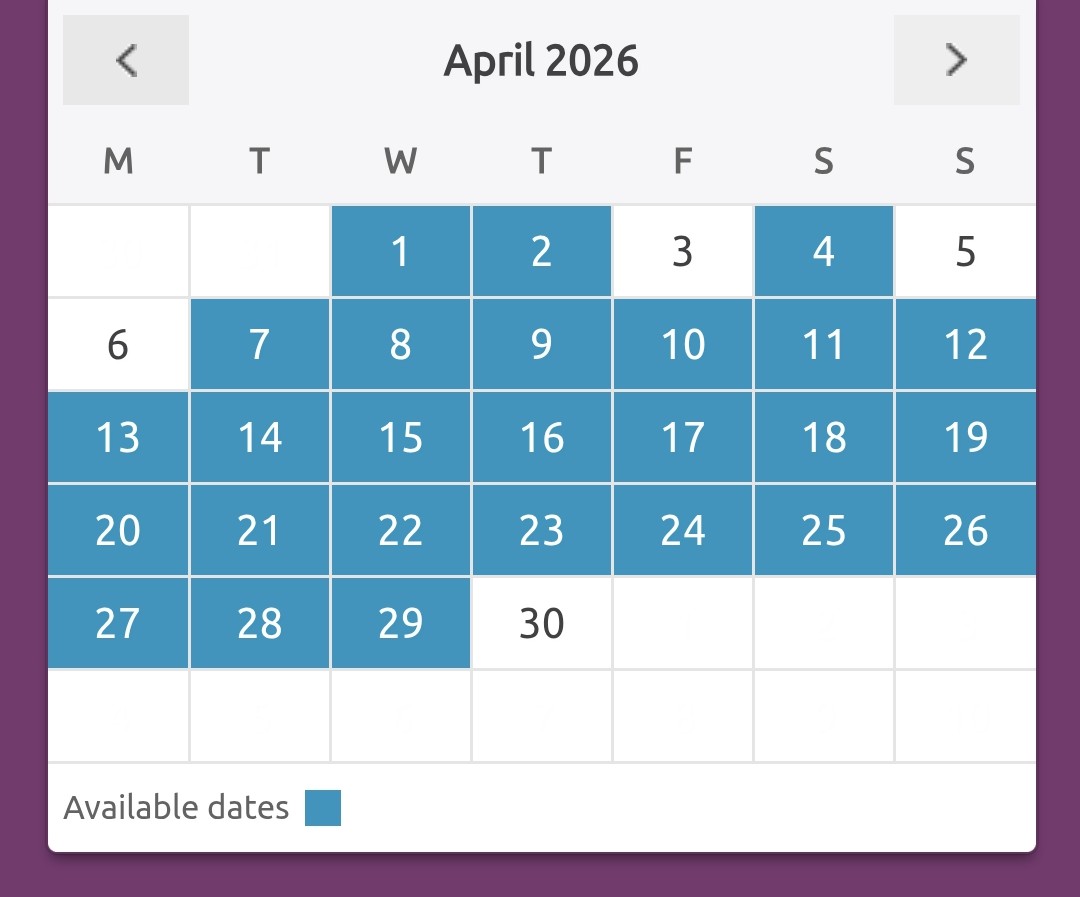Click April 29 available date
1080x897 pixels.
click(x=400, y=623)
